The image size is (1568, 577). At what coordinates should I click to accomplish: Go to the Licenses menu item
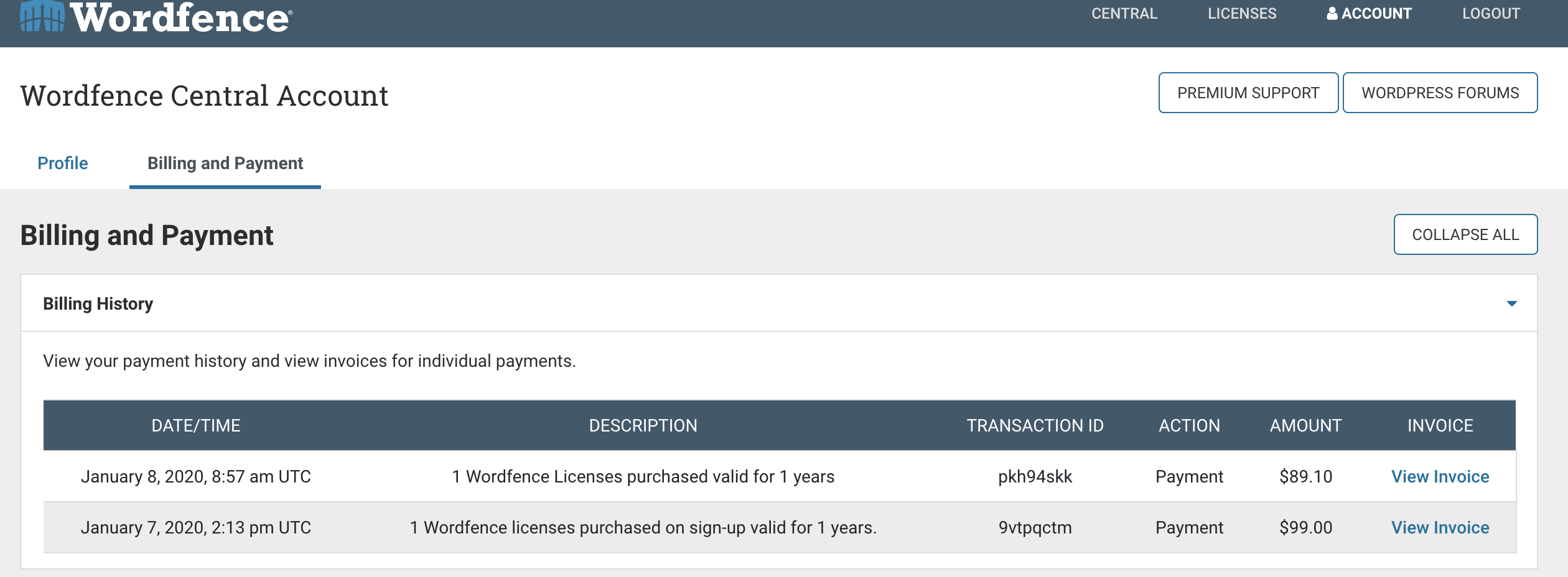[1241, 14]
